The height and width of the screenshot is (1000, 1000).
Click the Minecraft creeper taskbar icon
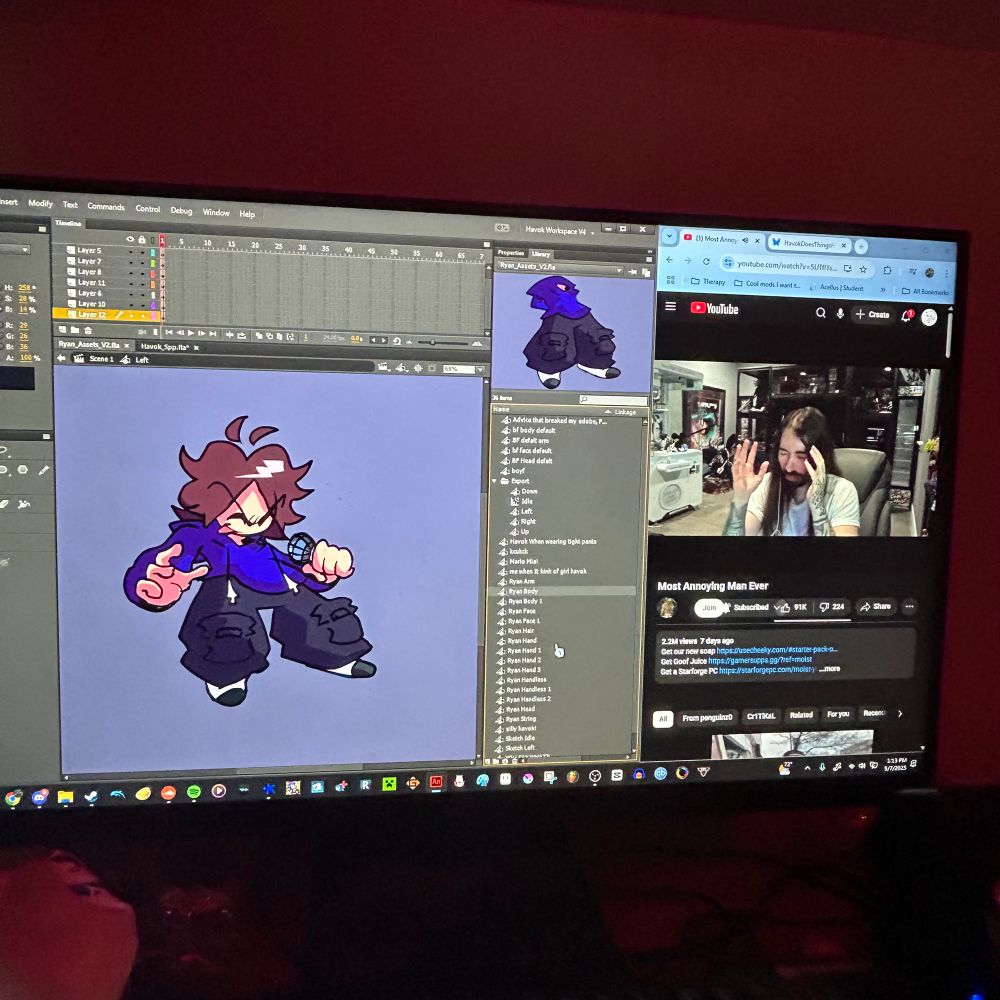[389, 784]
